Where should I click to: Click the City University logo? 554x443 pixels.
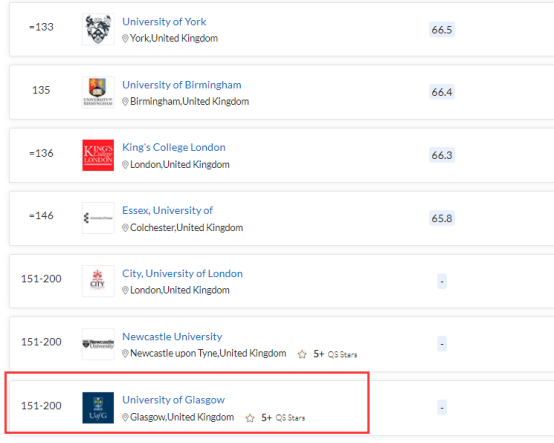click(98, 281)
